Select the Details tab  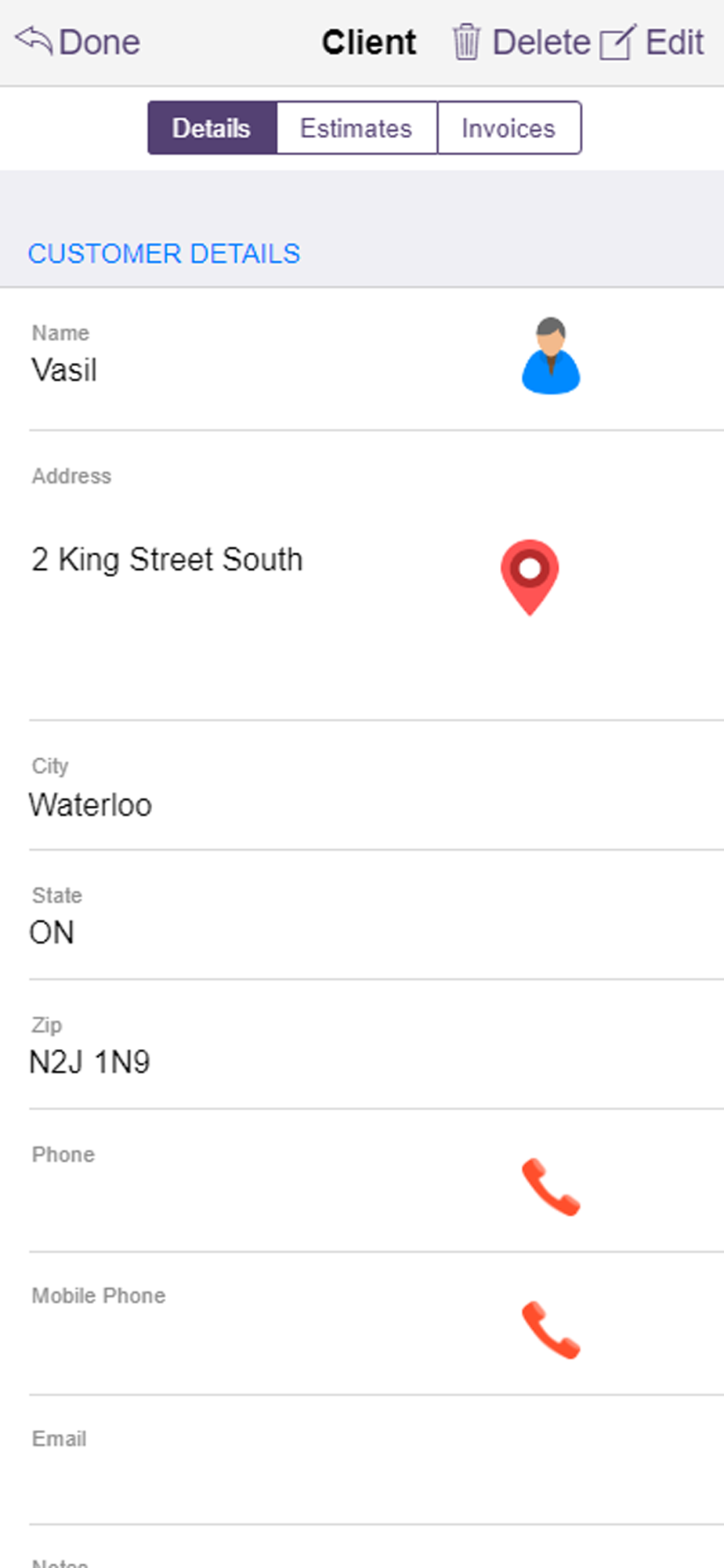click(x=212, y=128)
